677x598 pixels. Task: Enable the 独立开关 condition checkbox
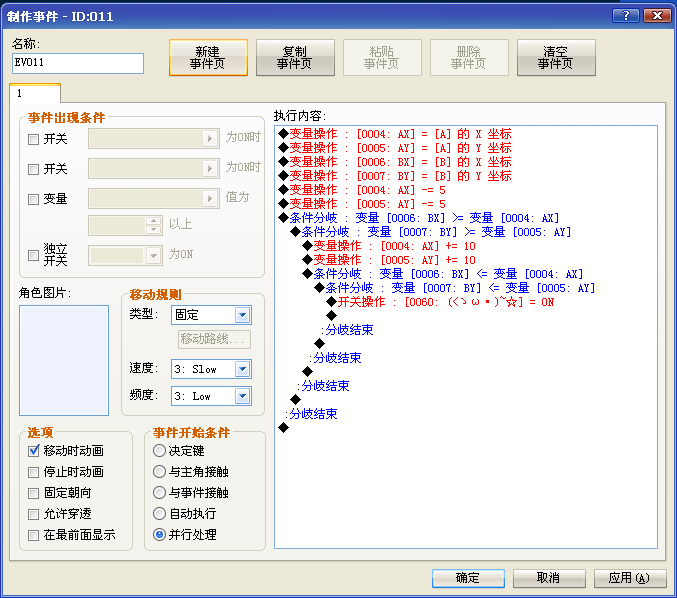[33, 255]
